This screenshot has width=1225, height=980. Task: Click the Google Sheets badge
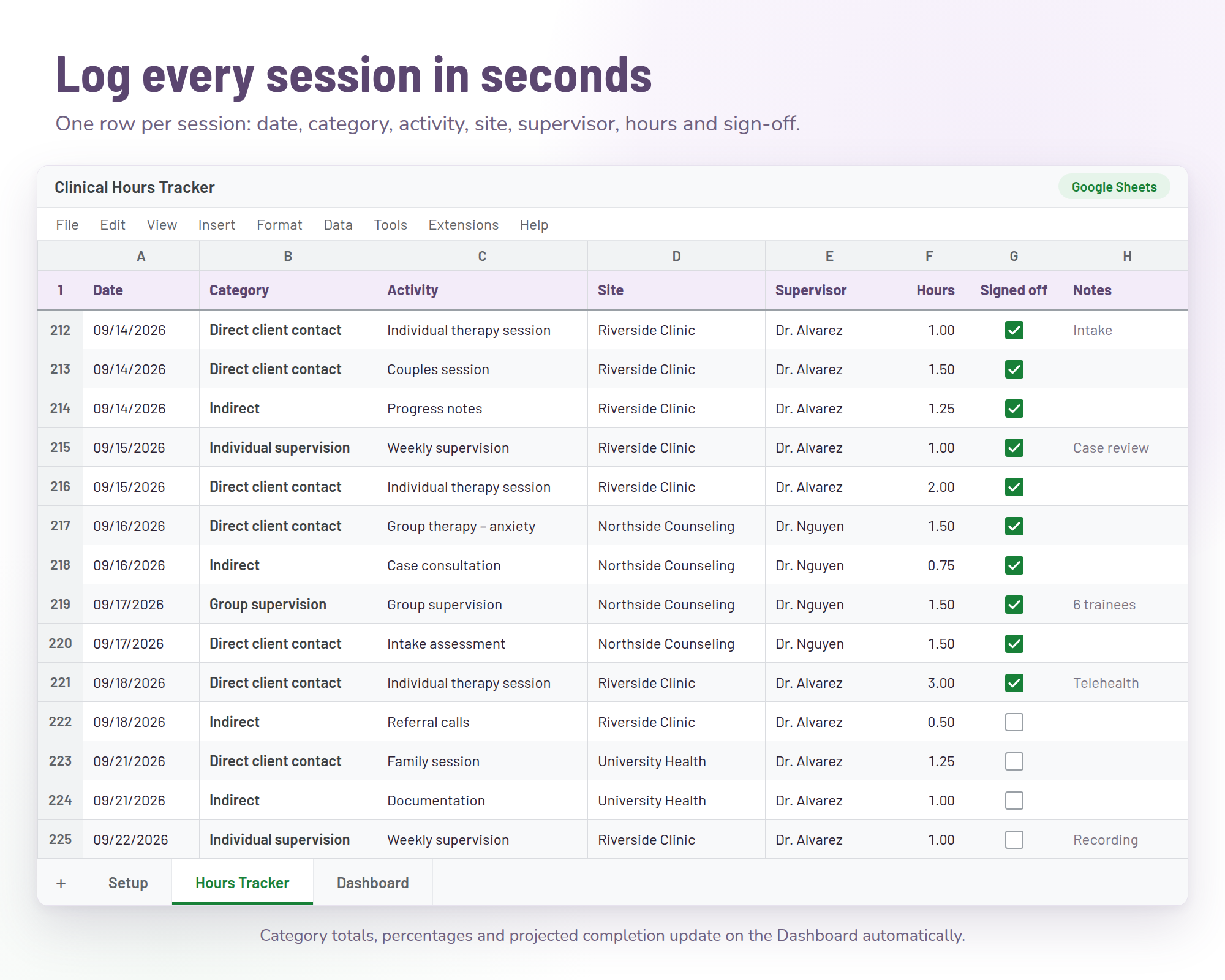point(1114,187)
